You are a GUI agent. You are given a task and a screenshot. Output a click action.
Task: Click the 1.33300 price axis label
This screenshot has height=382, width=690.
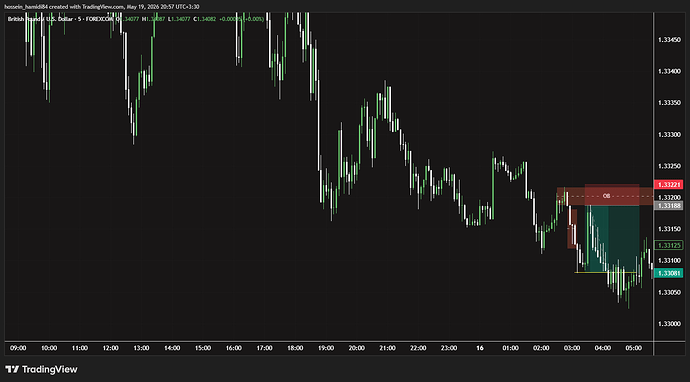point(668,134)
